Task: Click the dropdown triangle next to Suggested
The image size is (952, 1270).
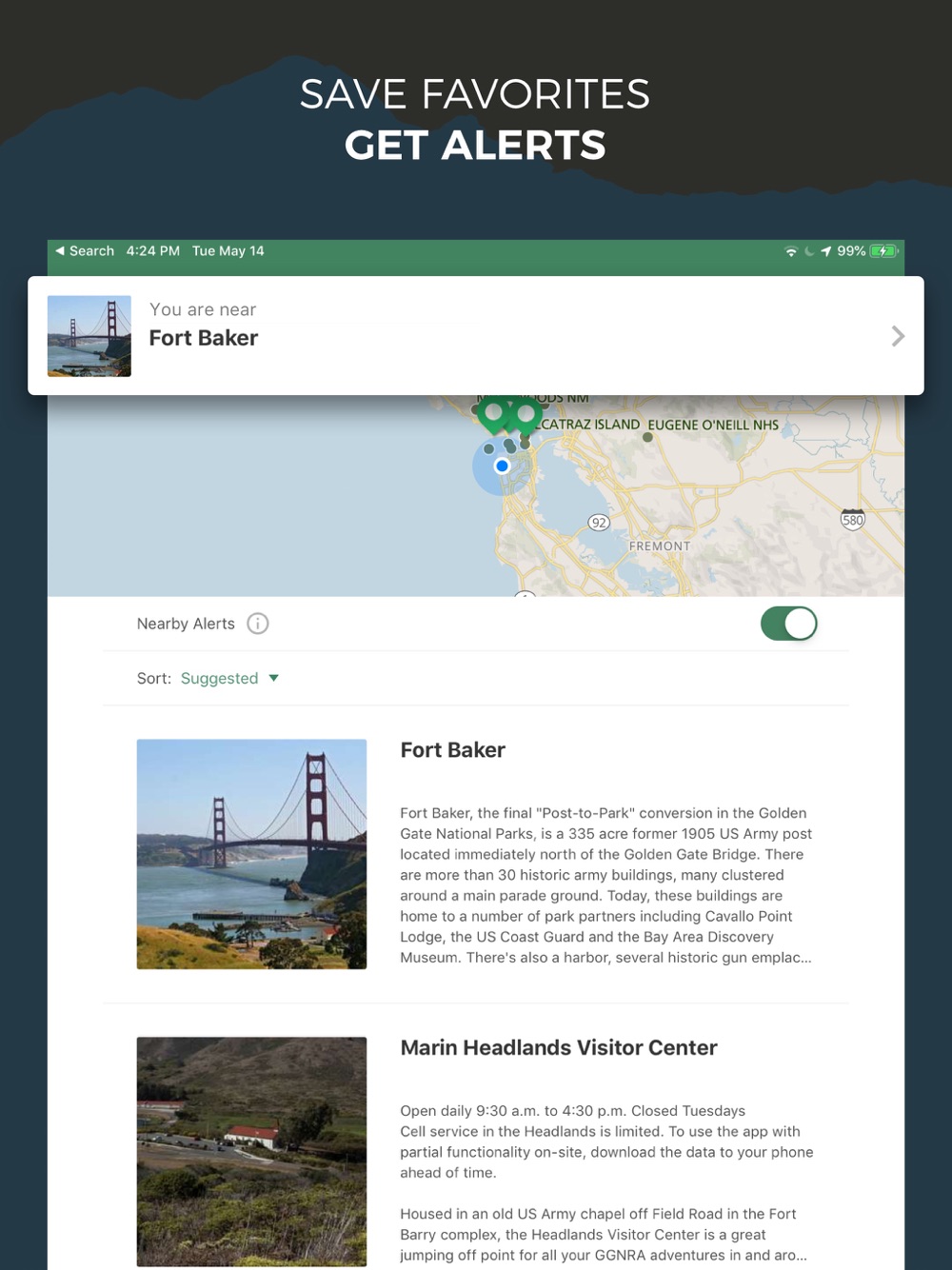Action: (x=274, y=678)
